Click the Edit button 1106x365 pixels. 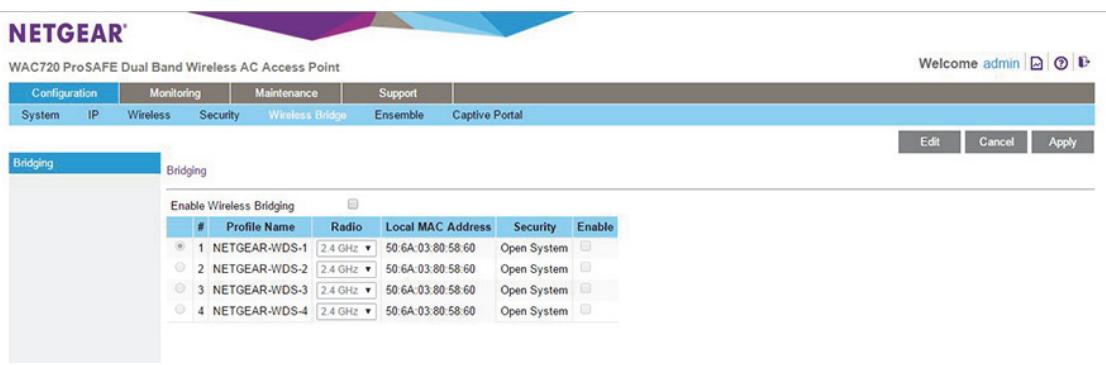[x=929, y=142]
